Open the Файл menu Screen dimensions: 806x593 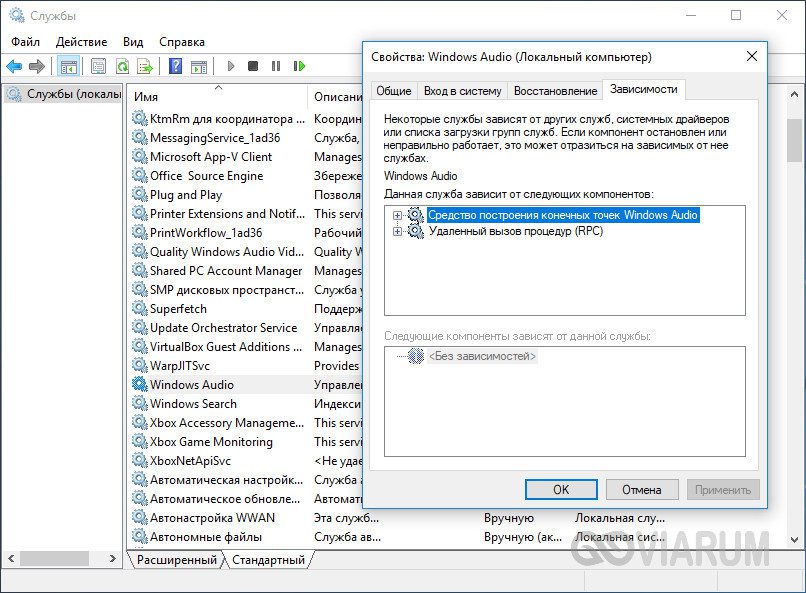tap(25, 42)
